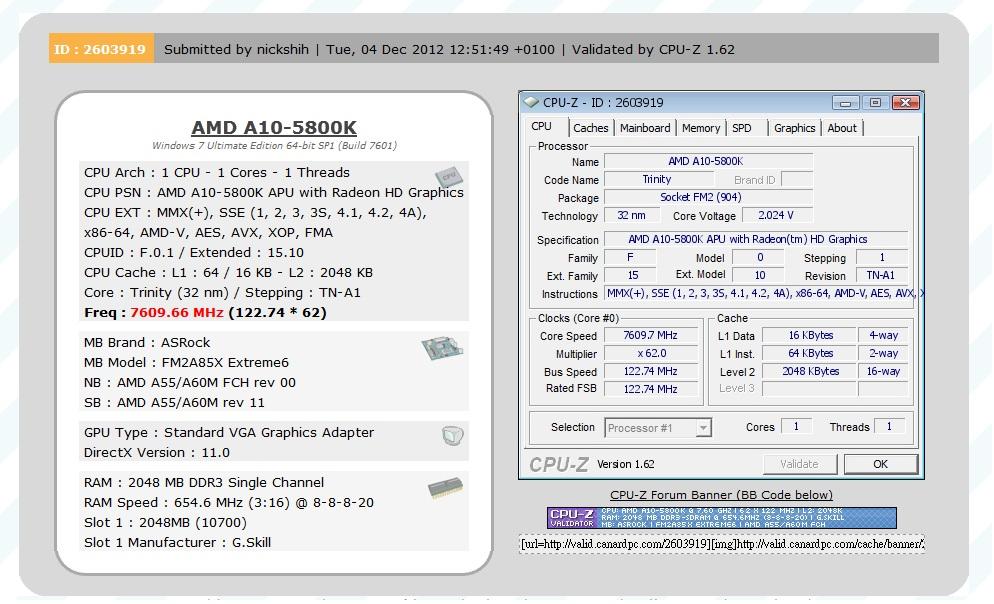This screenshot has width=994, height=604.
Task: Click the Core Speed value 7609.7 MHz
Action: (x=650, y=335)
